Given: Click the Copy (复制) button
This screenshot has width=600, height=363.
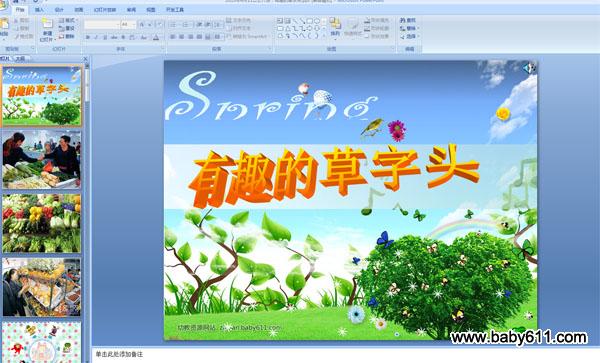Looking at the screenshot, I should [x=22, y=28].
